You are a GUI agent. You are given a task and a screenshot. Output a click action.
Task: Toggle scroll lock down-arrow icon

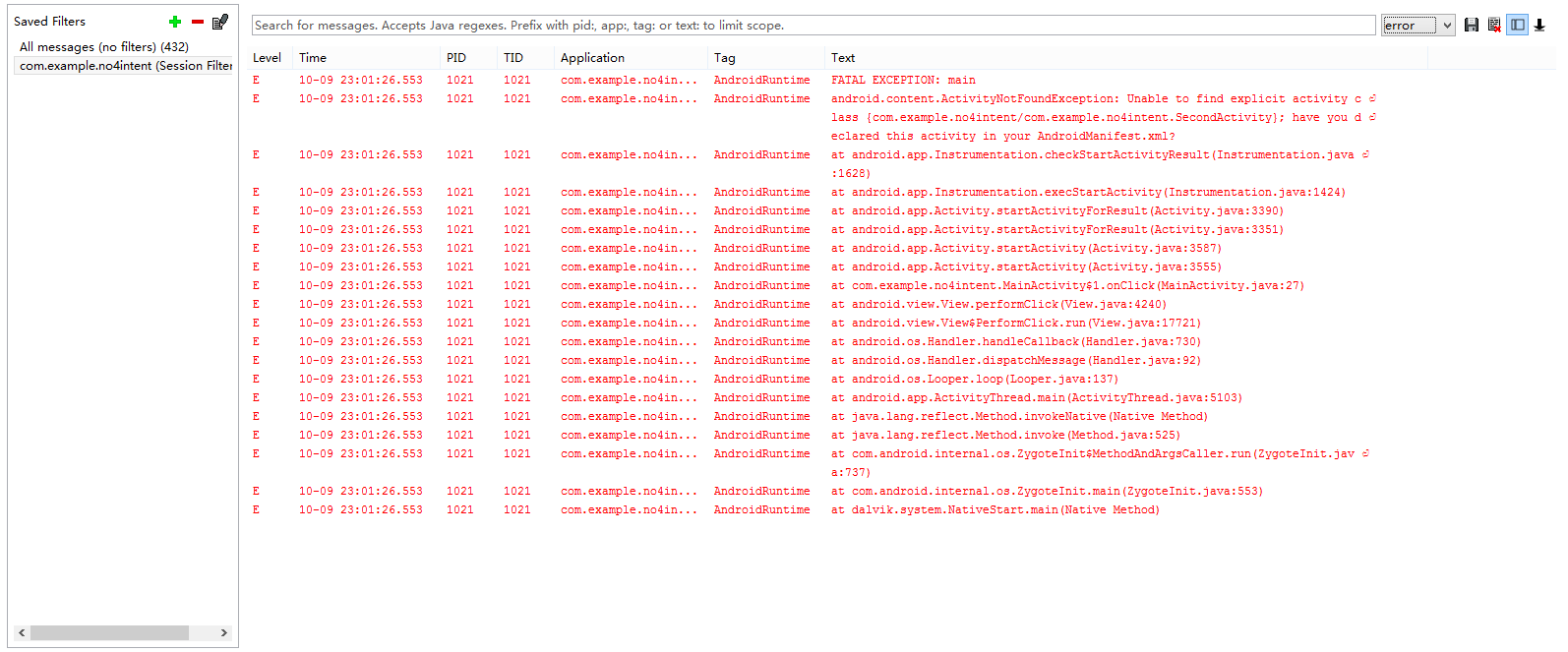tap(1539, 26)
